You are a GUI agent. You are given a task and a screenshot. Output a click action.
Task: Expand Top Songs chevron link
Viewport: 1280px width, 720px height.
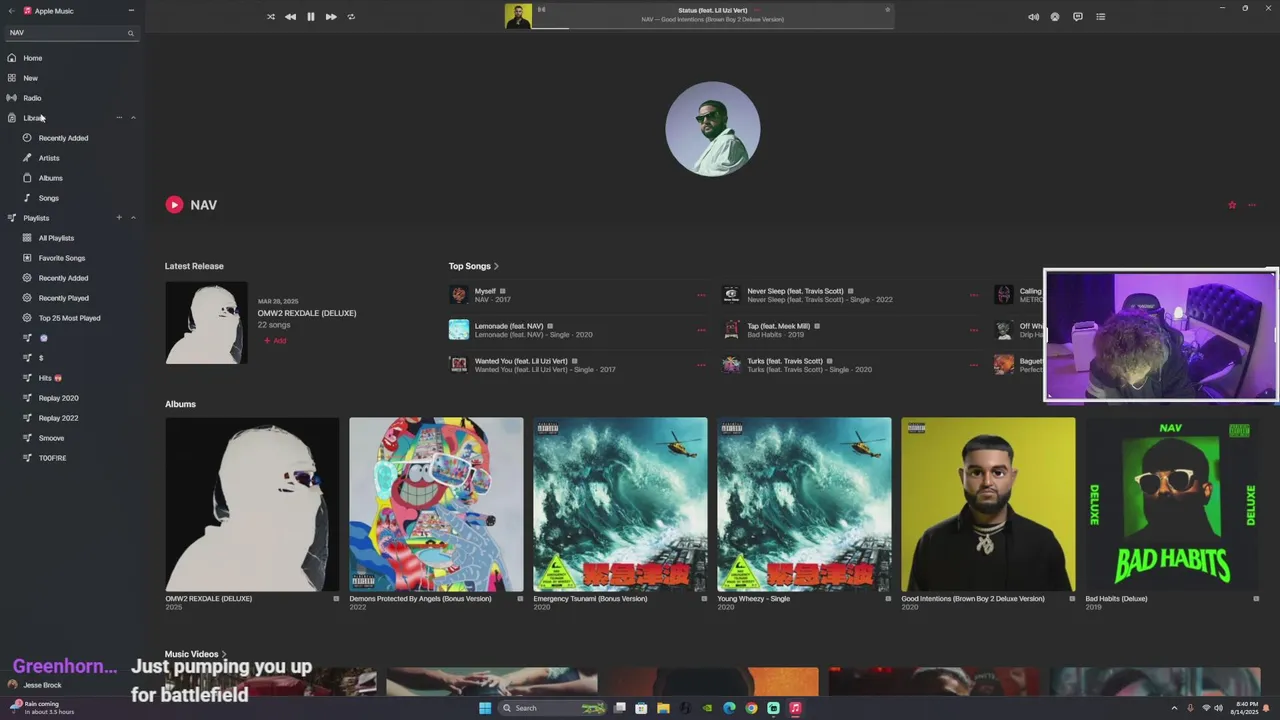pyautogui.click(x=474, y=266)
